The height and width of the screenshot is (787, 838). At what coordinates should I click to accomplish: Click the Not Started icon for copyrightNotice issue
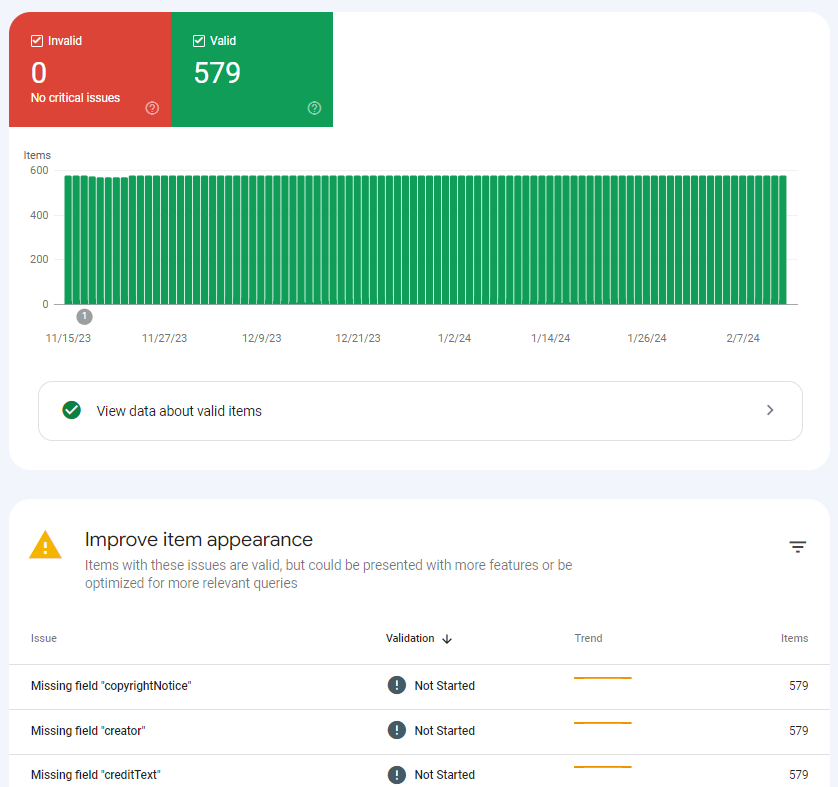tap(399, 685)
